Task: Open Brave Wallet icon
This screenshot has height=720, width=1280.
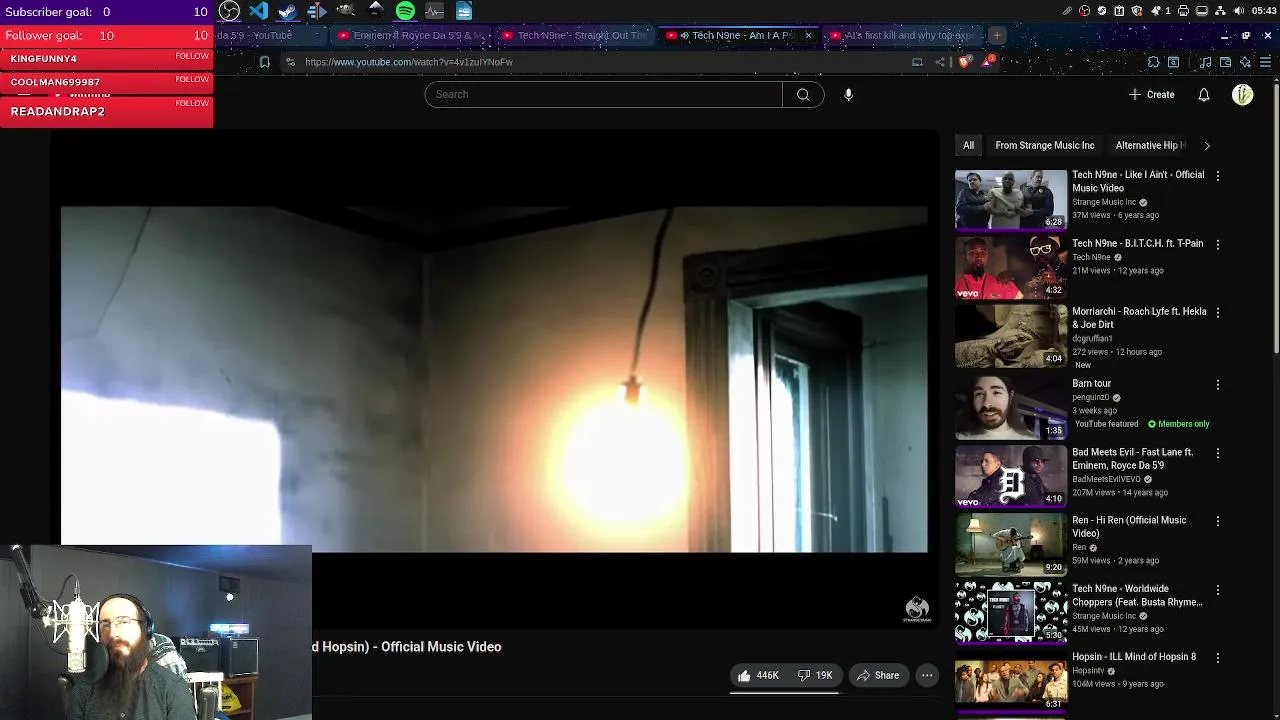Action: 1225,62
